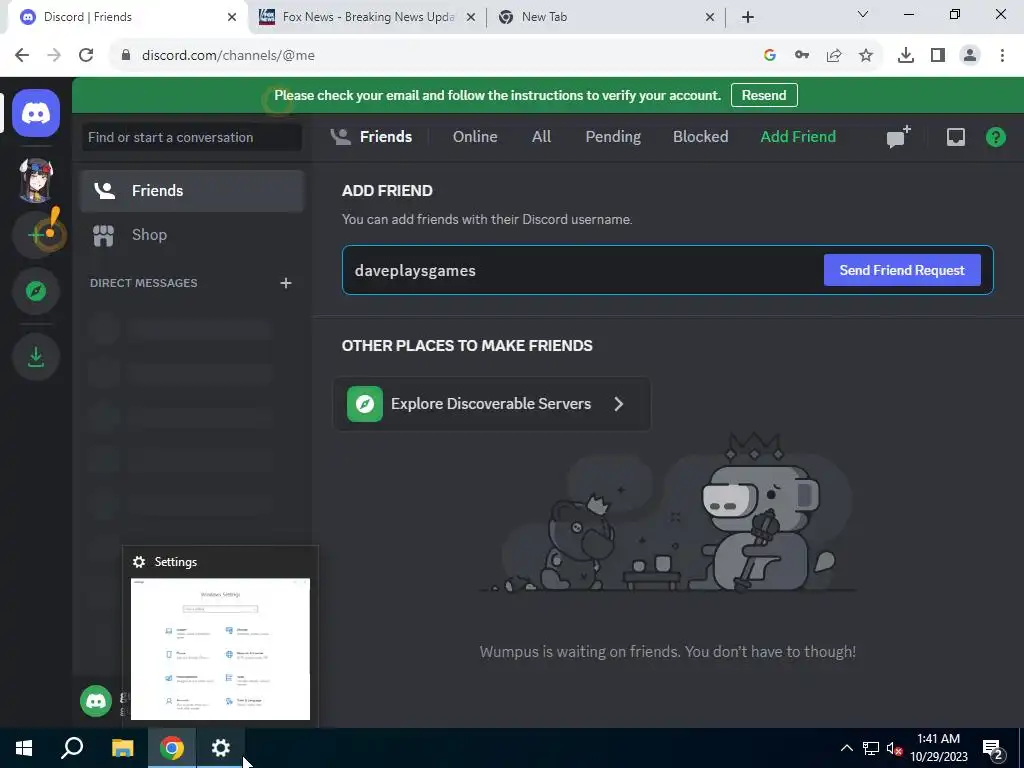Click the Google icon in address bar
This screenshot has width=1024, height=768.
769,56
